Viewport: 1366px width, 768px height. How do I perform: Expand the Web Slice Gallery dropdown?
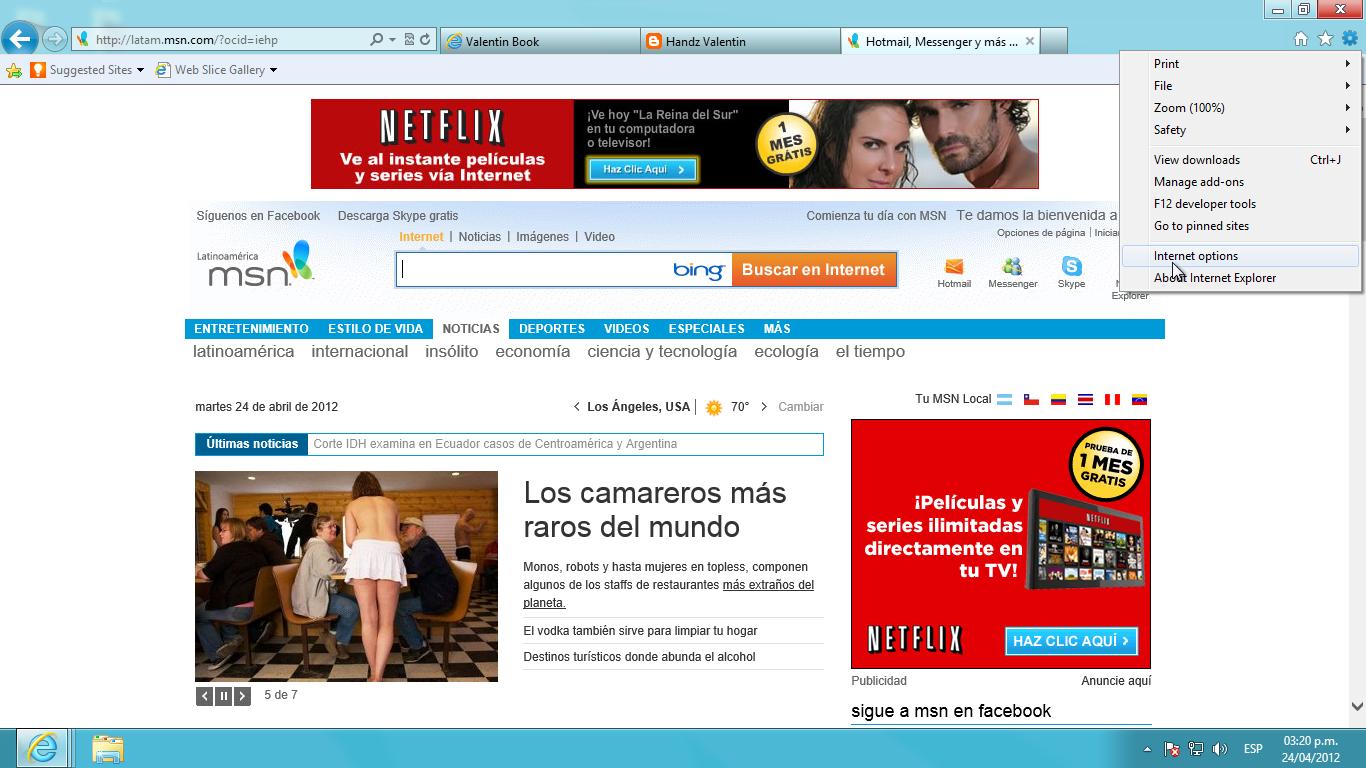coord(273,70)
